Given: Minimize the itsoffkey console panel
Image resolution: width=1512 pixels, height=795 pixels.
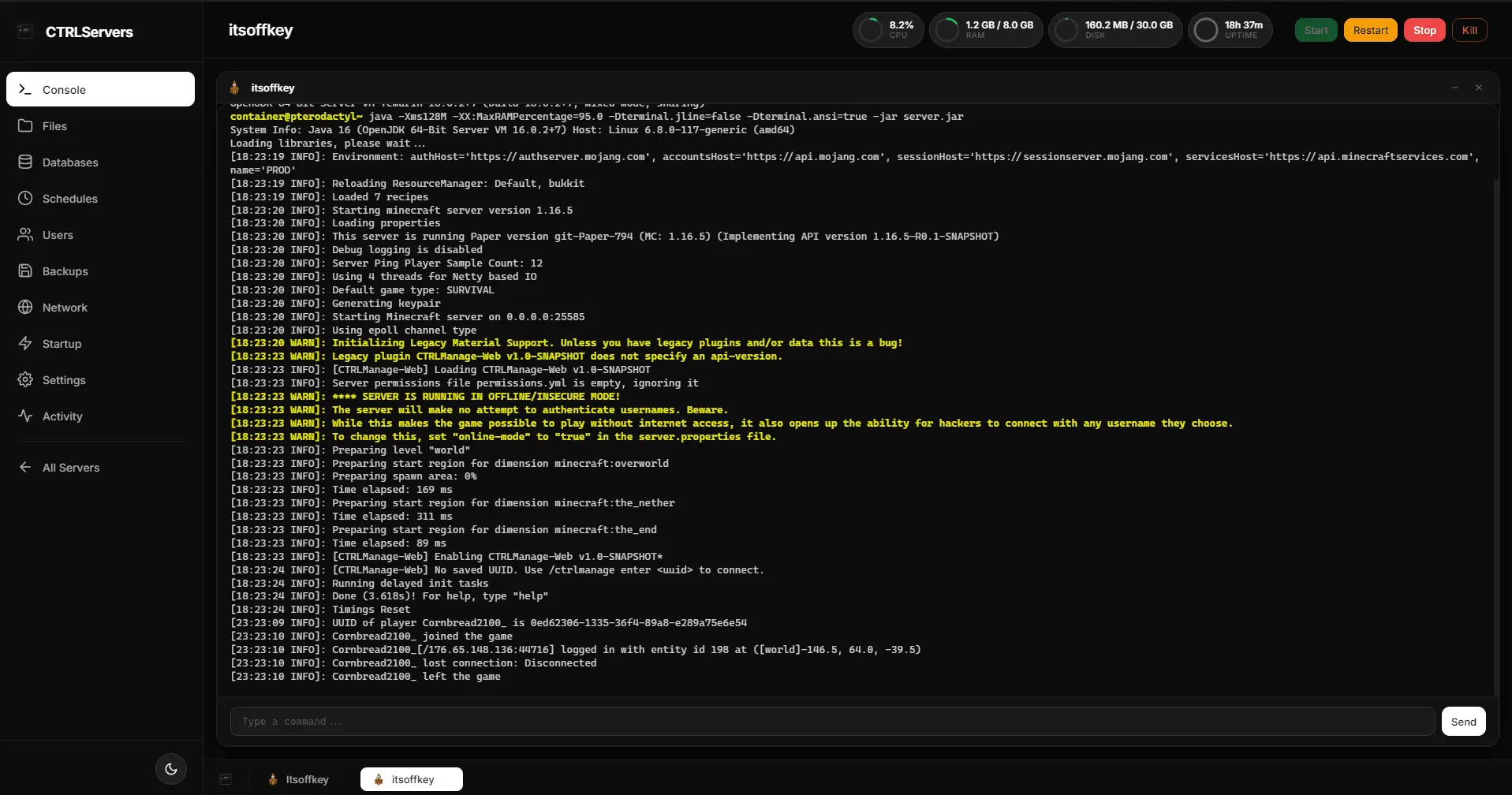Looking at the screenshot, I should point(1454,88).
